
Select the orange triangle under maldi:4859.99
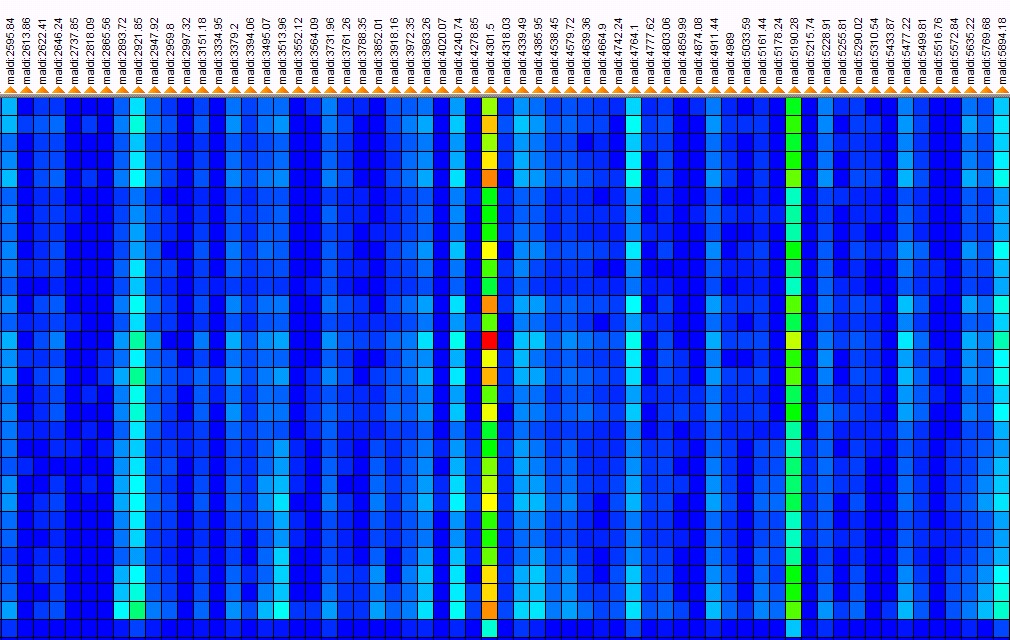point(683,90)
